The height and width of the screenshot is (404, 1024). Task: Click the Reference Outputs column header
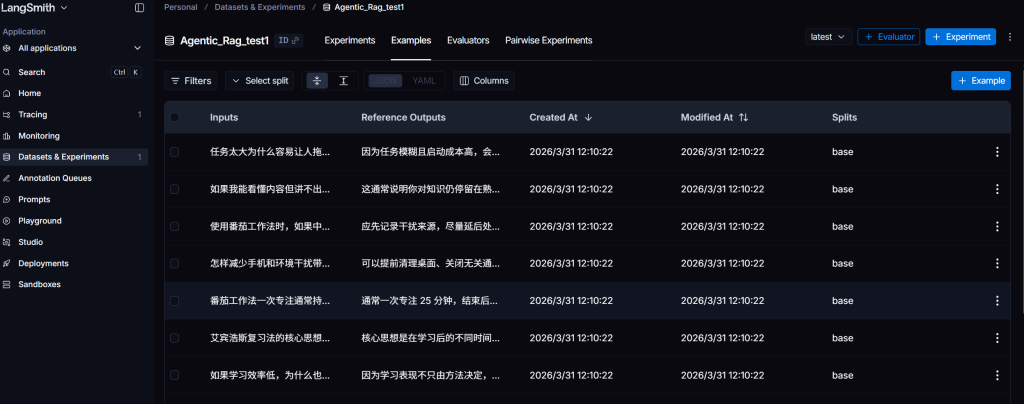(x=403, y=118)
